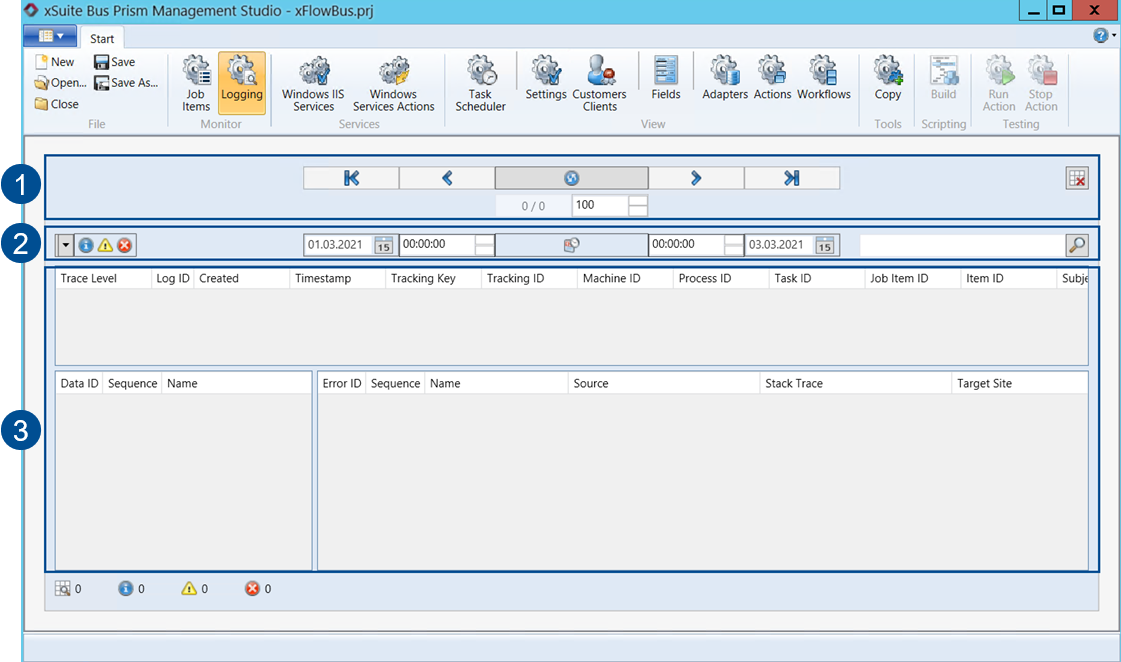Go to the last log page
The width and height of the screenshot is (1121, 662).
(x=792, y=178)
